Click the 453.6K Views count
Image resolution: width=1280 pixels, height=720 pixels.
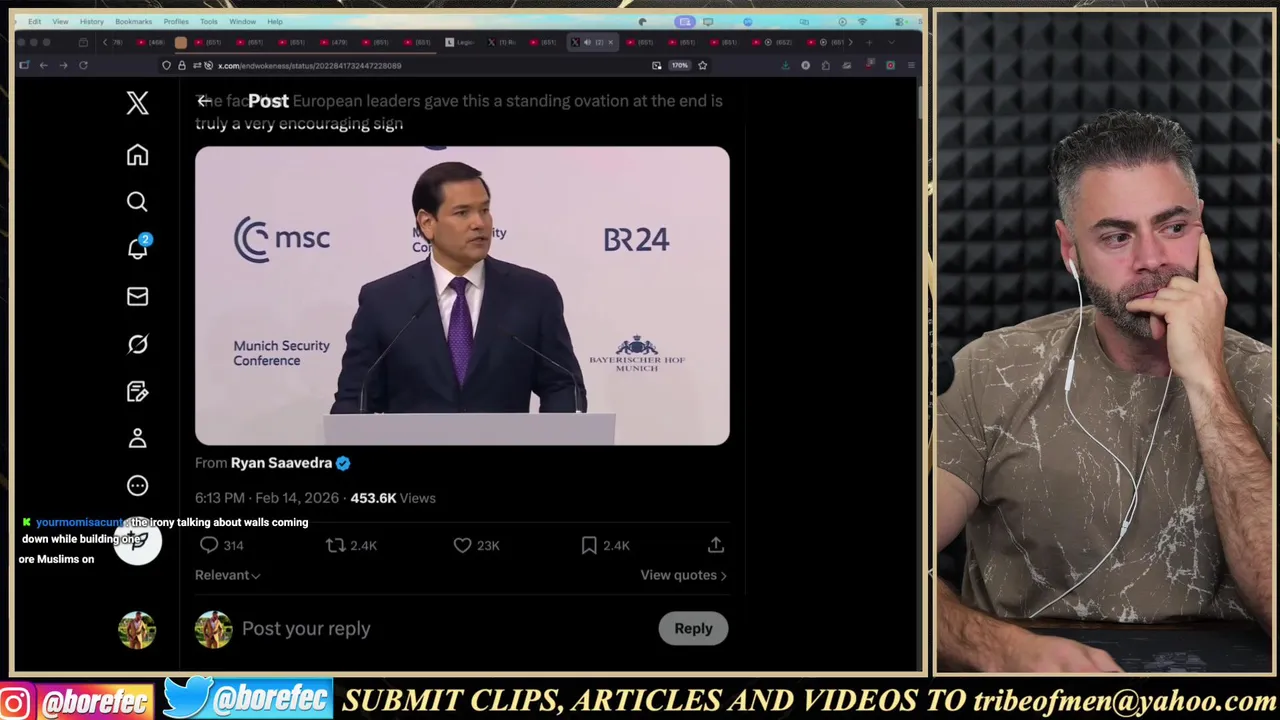(393, 498)
